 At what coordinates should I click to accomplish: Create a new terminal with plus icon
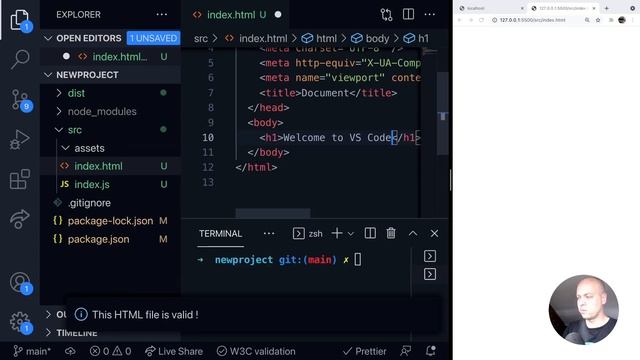tap(337, 233)
